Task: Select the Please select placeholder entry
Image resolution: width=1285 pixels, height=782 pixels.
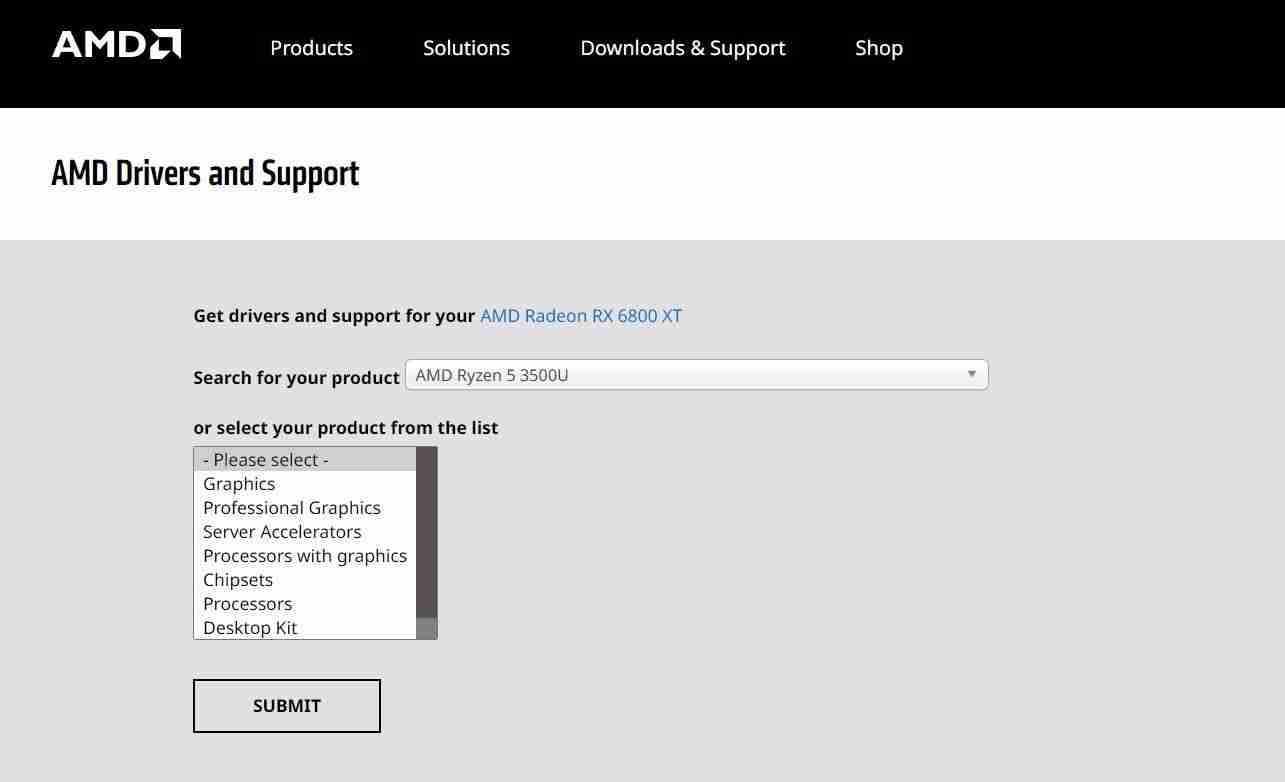Action: pos(265,460)
